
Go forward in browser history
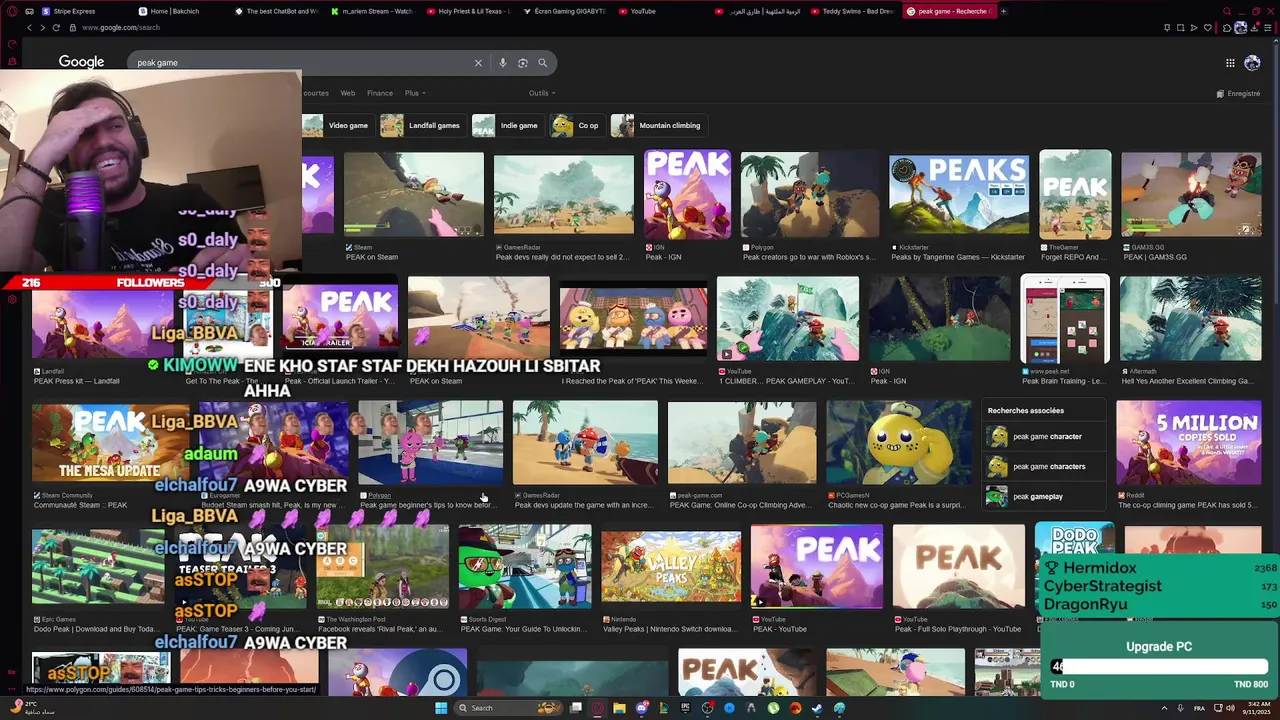tap(42, 27)
